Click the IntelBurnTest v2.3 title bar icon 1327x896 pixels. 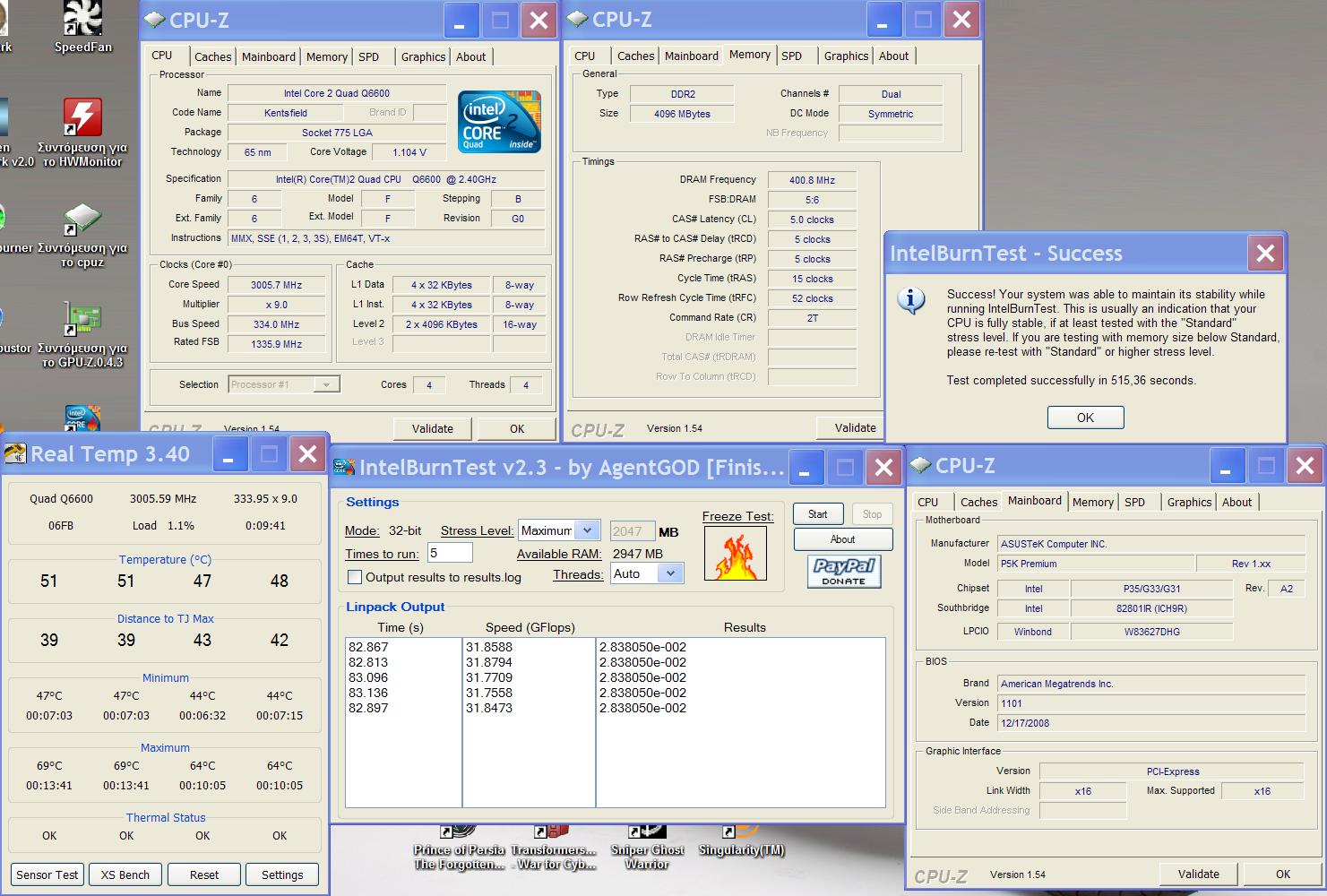coord(344,467)
